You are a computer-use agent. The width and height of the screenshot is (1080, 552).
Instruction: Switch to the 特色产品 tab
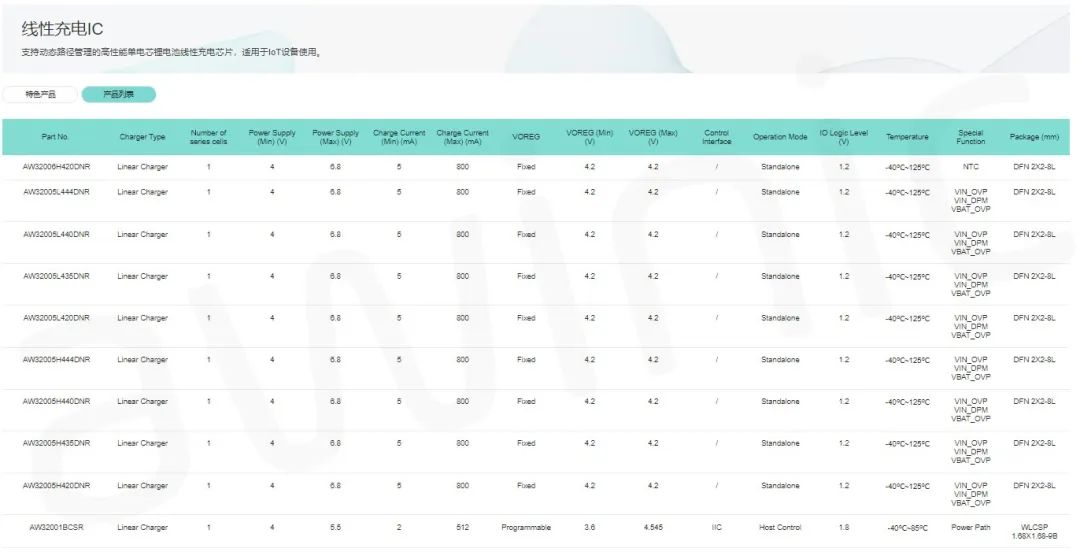tap(40, 94)
